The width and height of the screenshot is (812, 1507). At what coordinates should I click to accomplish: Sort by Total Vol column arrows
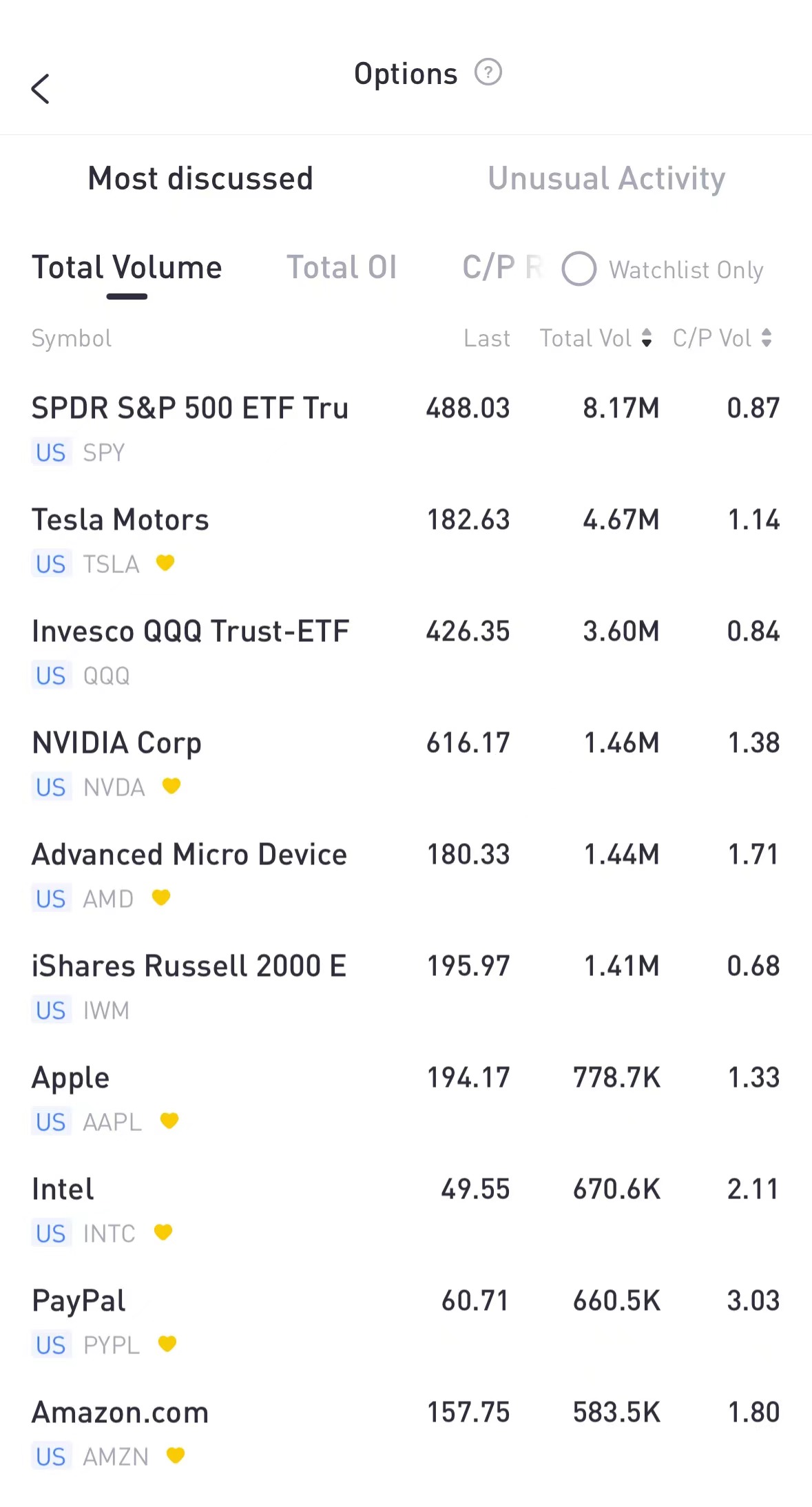click(x=647, y=337)
